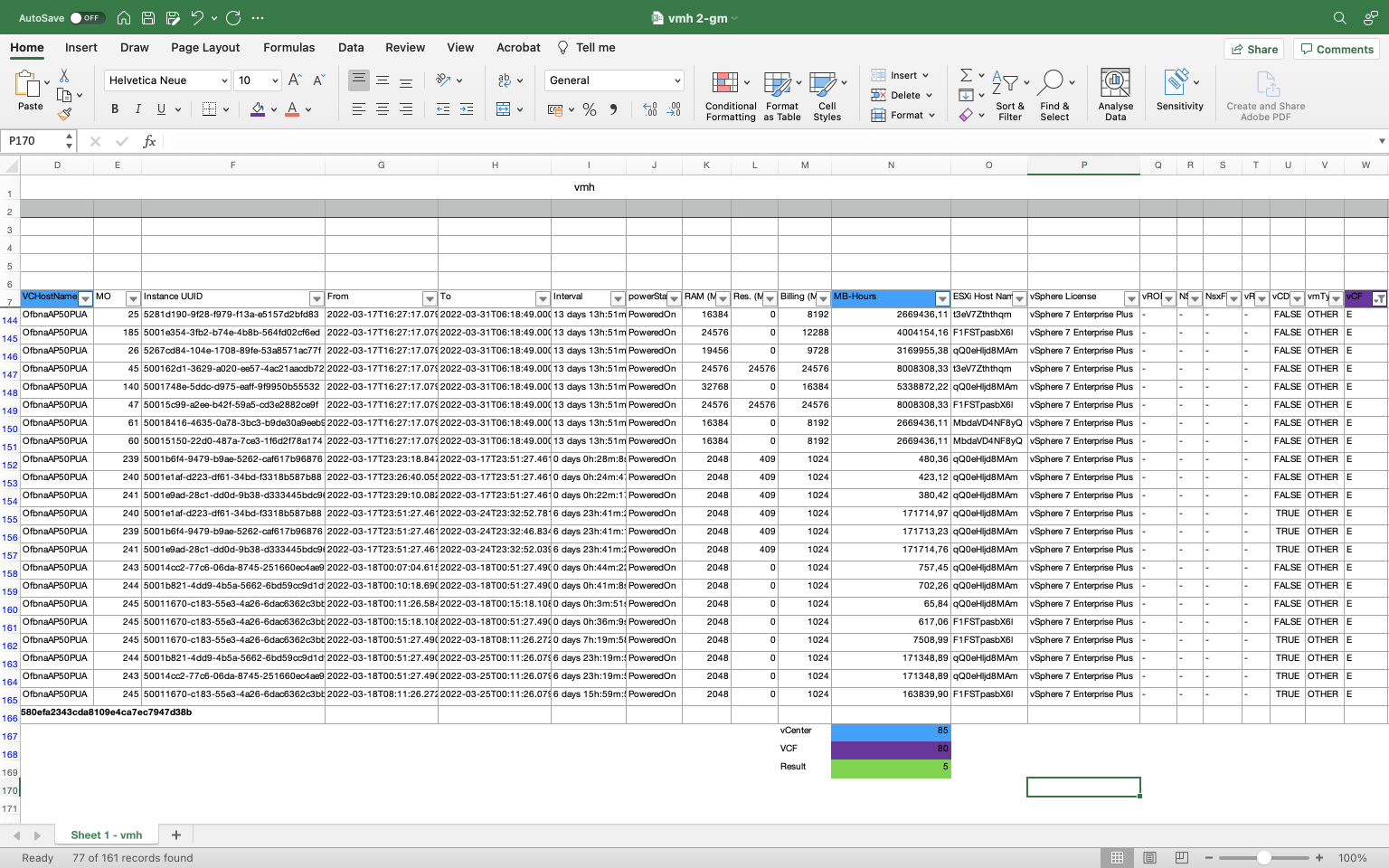Open Conditional Formatting options
Viewport: 1389px width, 868px height.
(730, 95)
